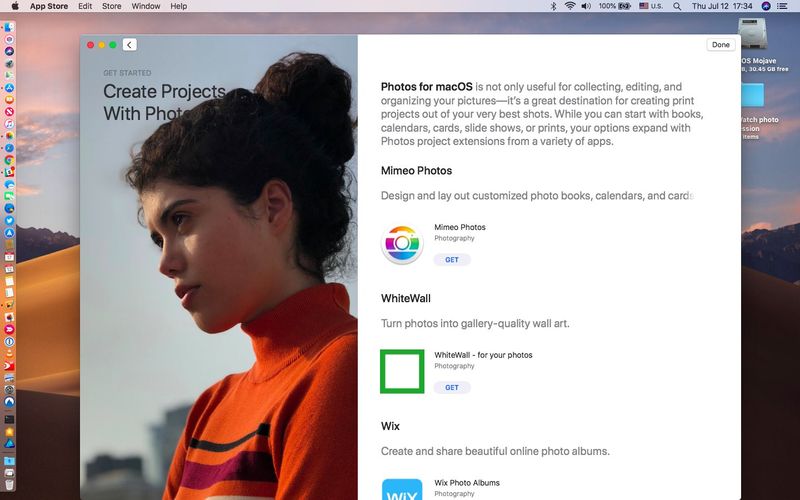Click the WhiteWall green square app icon
800x500 pixels.
[402, 371]
